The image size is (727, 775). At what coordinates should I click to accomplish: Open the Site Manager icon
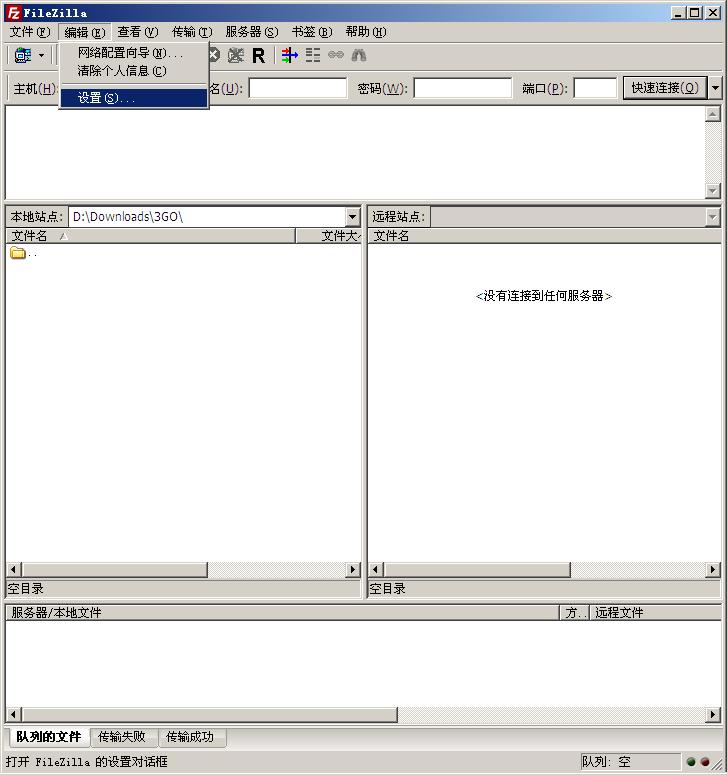23,55
